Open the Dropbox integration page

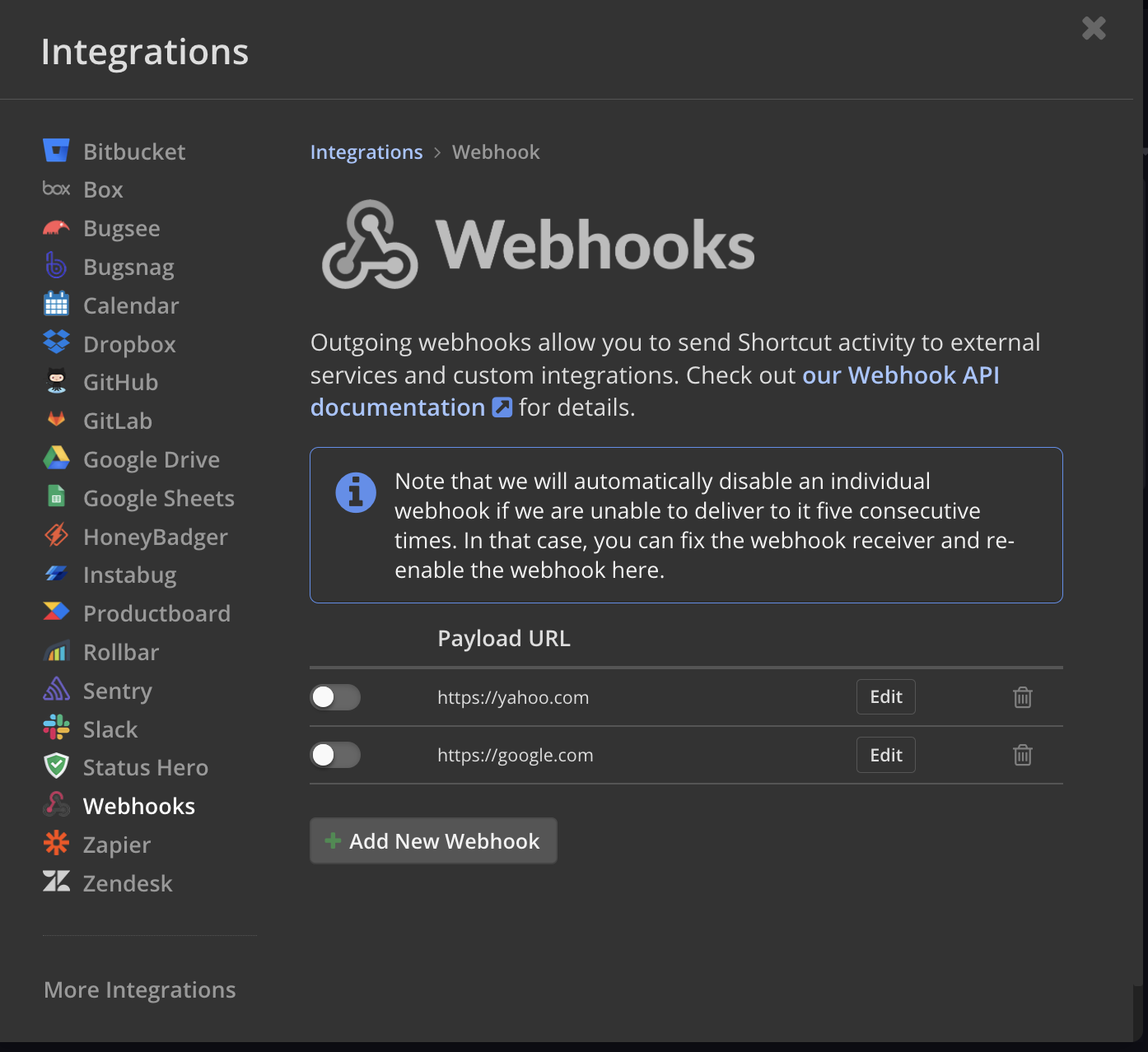(129, 344)
